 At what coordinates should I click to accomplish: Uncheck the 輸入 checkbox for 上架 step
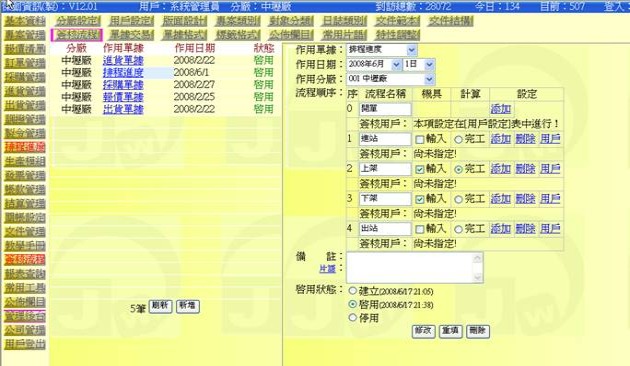[x=420, y=169]
